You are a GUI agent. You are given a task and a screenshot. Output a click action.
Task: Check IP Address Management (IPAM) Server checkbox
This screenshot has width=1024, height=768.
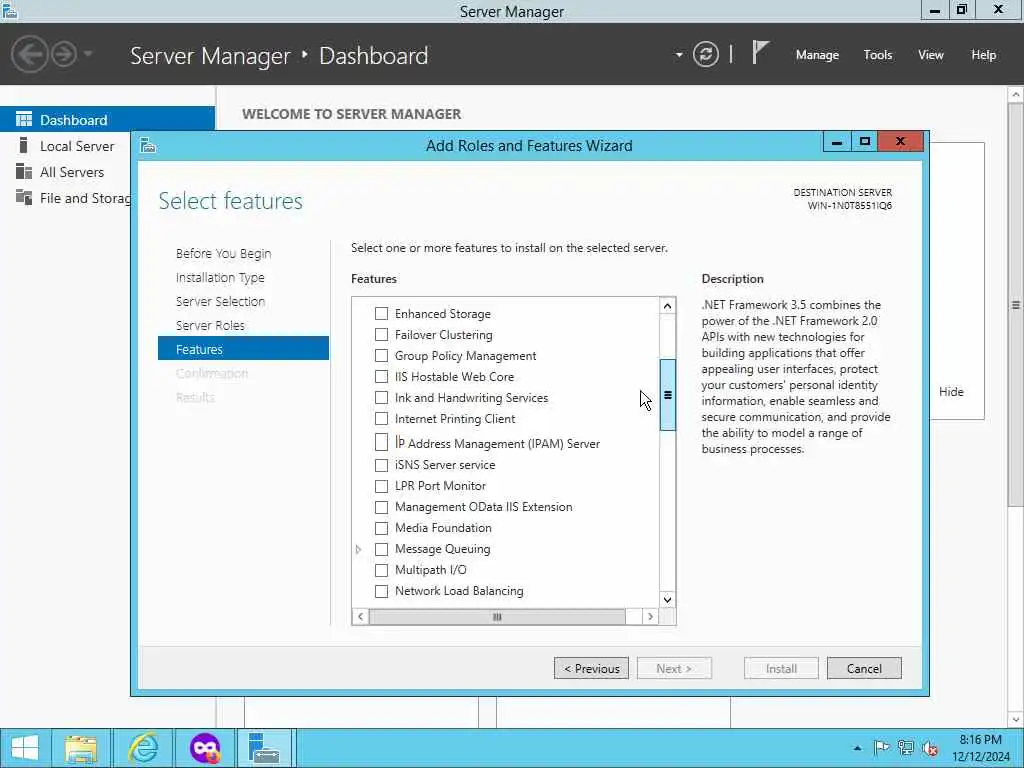[381, 442]
